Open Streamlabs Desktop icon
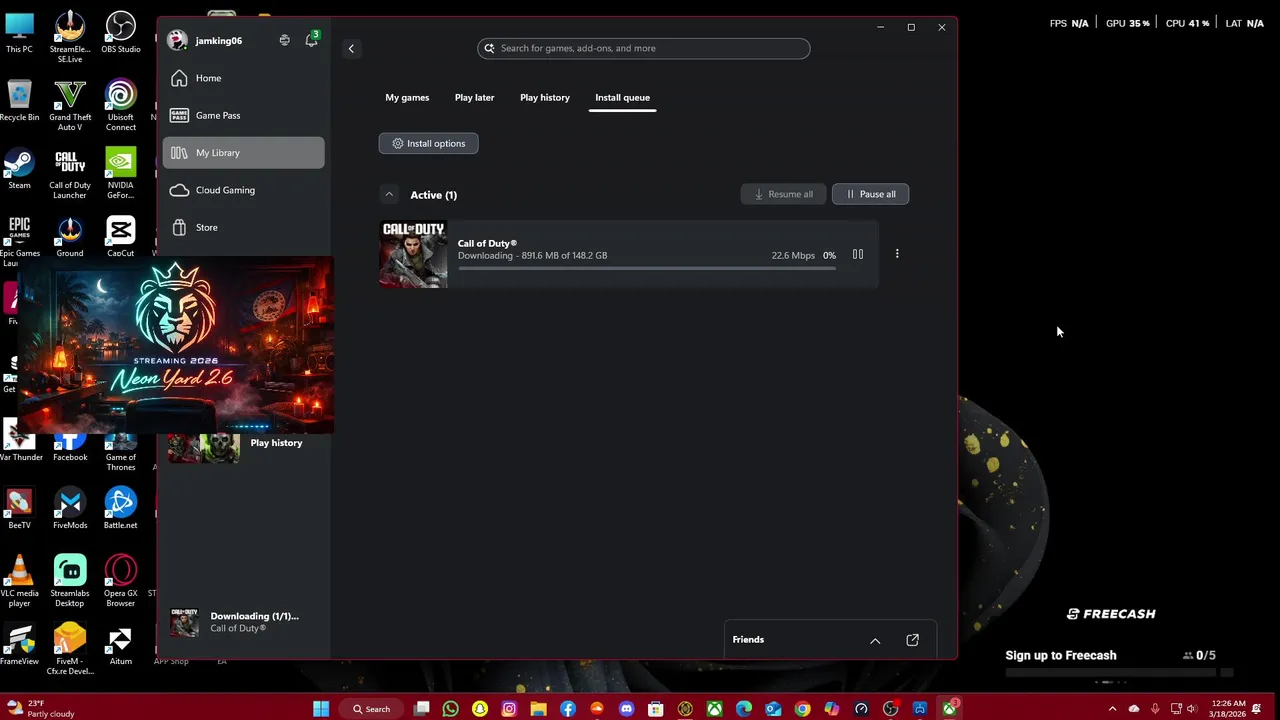This screenshot has width=1280, height=720. [x=70, y=582]
